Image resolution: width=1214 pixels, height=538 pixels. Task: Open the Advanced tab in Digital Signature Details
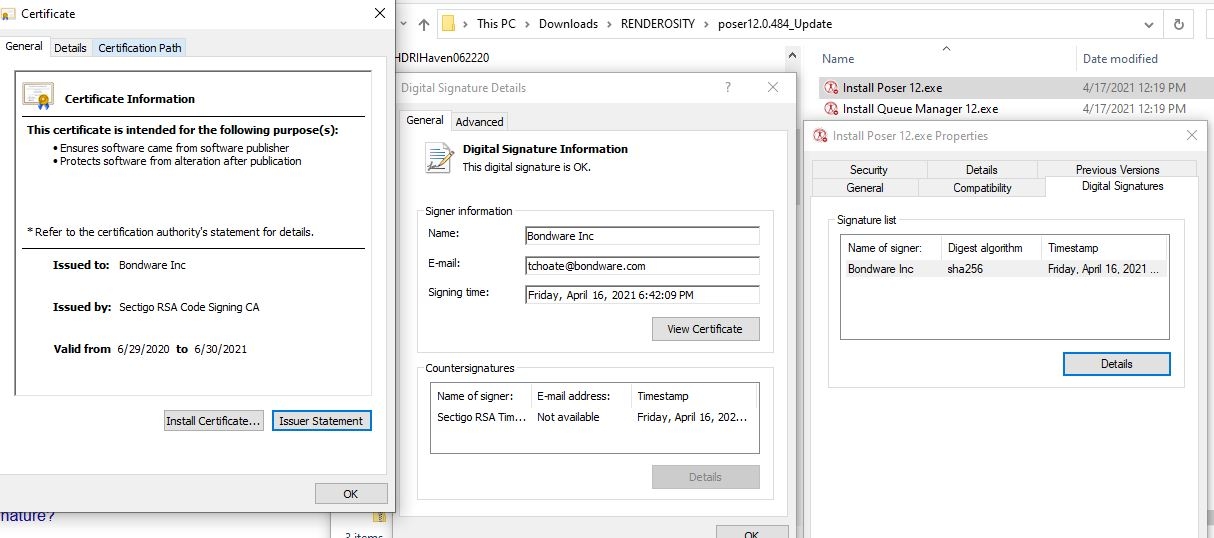(x=479, y=122)
